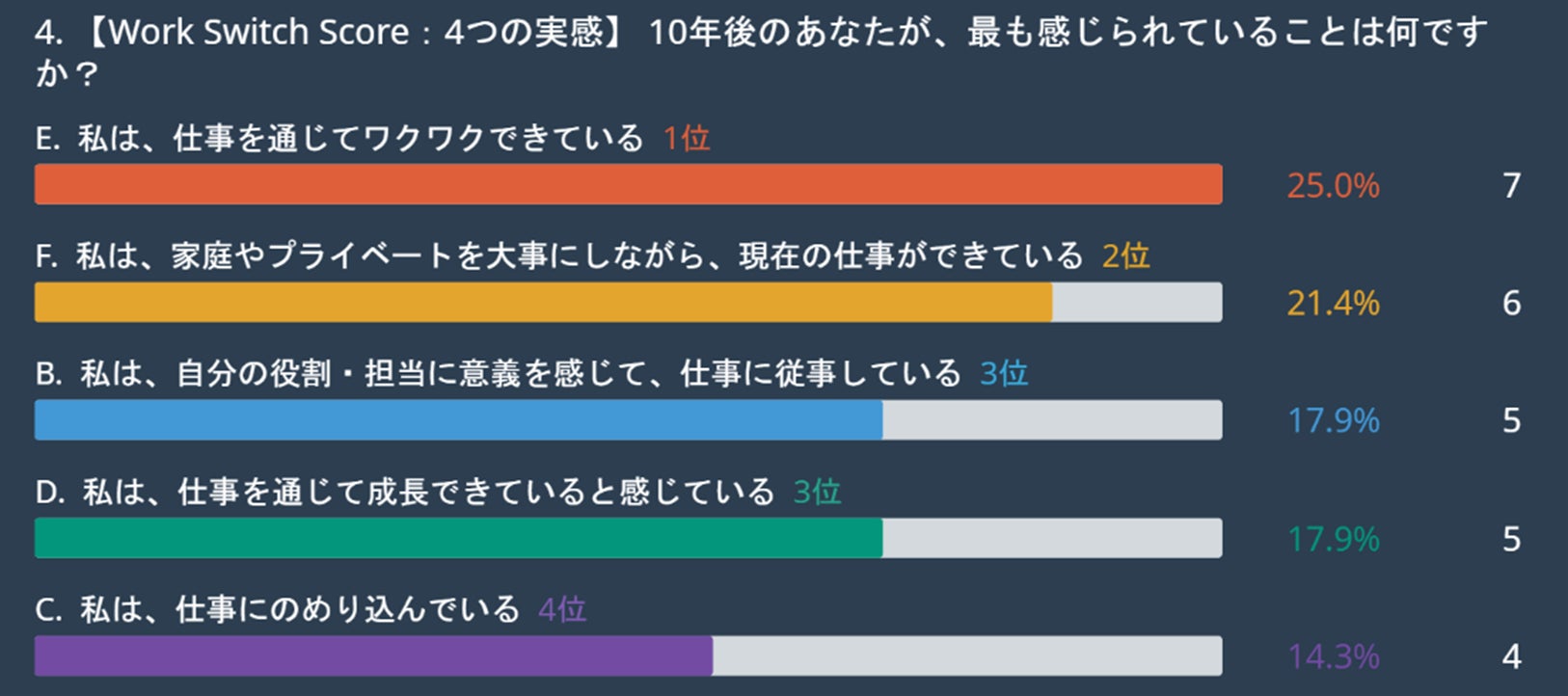Click the yellow 21.4% result bar
This screenshot has width=1568, height=696.
[x=629, y=302]
